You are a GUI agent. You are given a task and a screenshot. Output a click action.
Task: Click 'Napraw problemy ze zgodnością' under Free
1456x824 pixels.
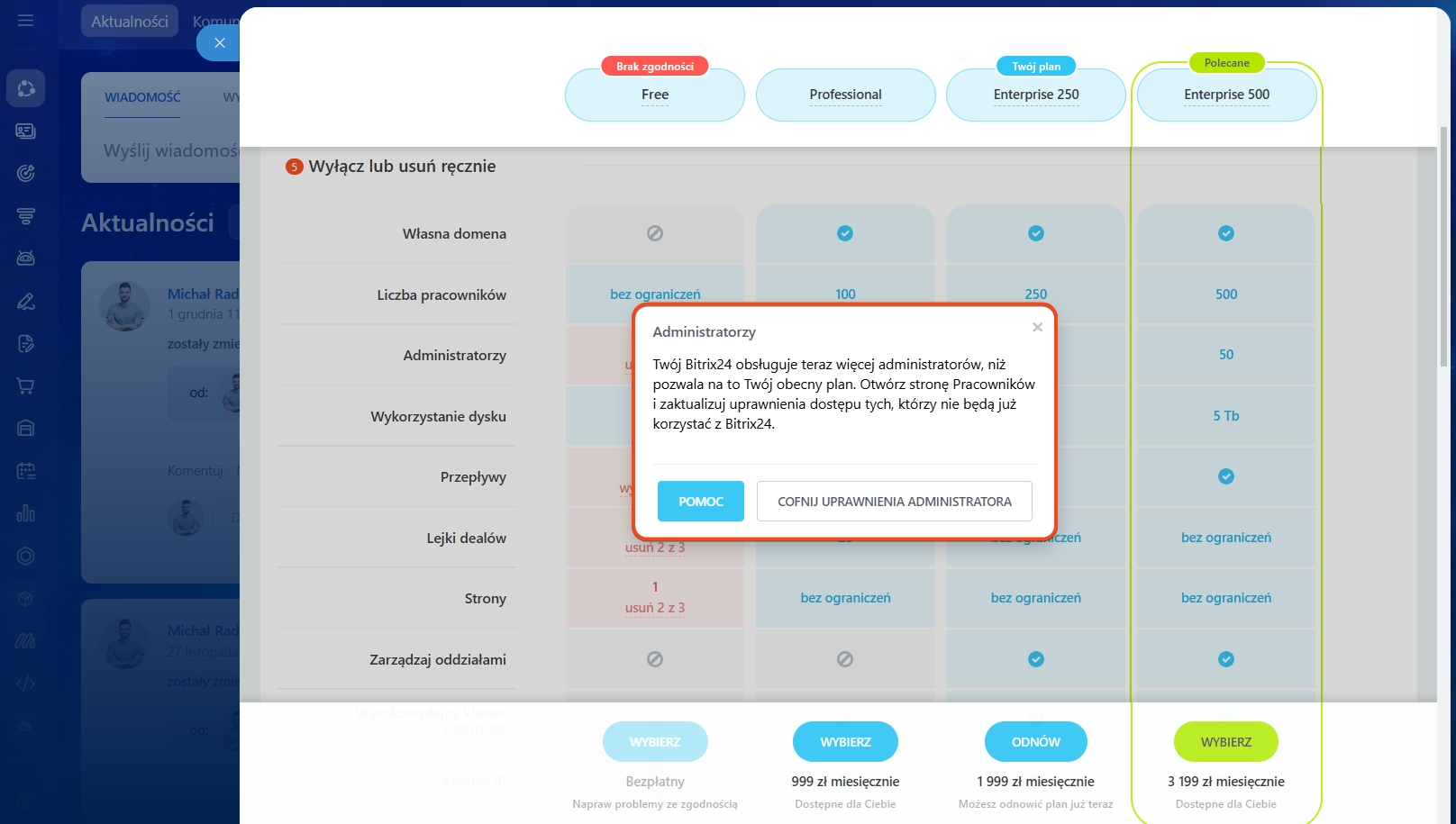tap(655, 804)
